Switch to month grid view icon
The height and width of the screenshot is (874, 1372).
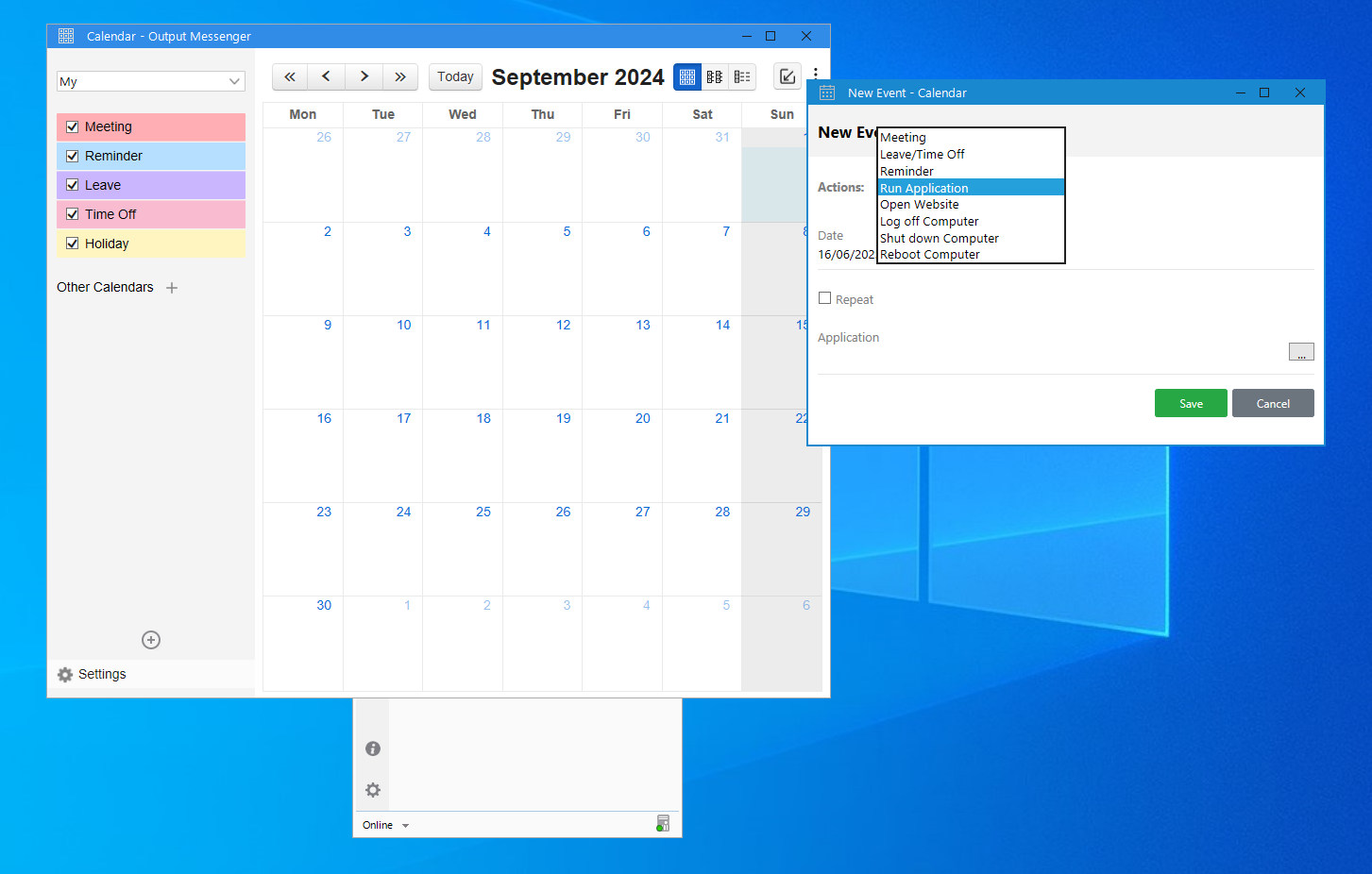pos(687,76)
